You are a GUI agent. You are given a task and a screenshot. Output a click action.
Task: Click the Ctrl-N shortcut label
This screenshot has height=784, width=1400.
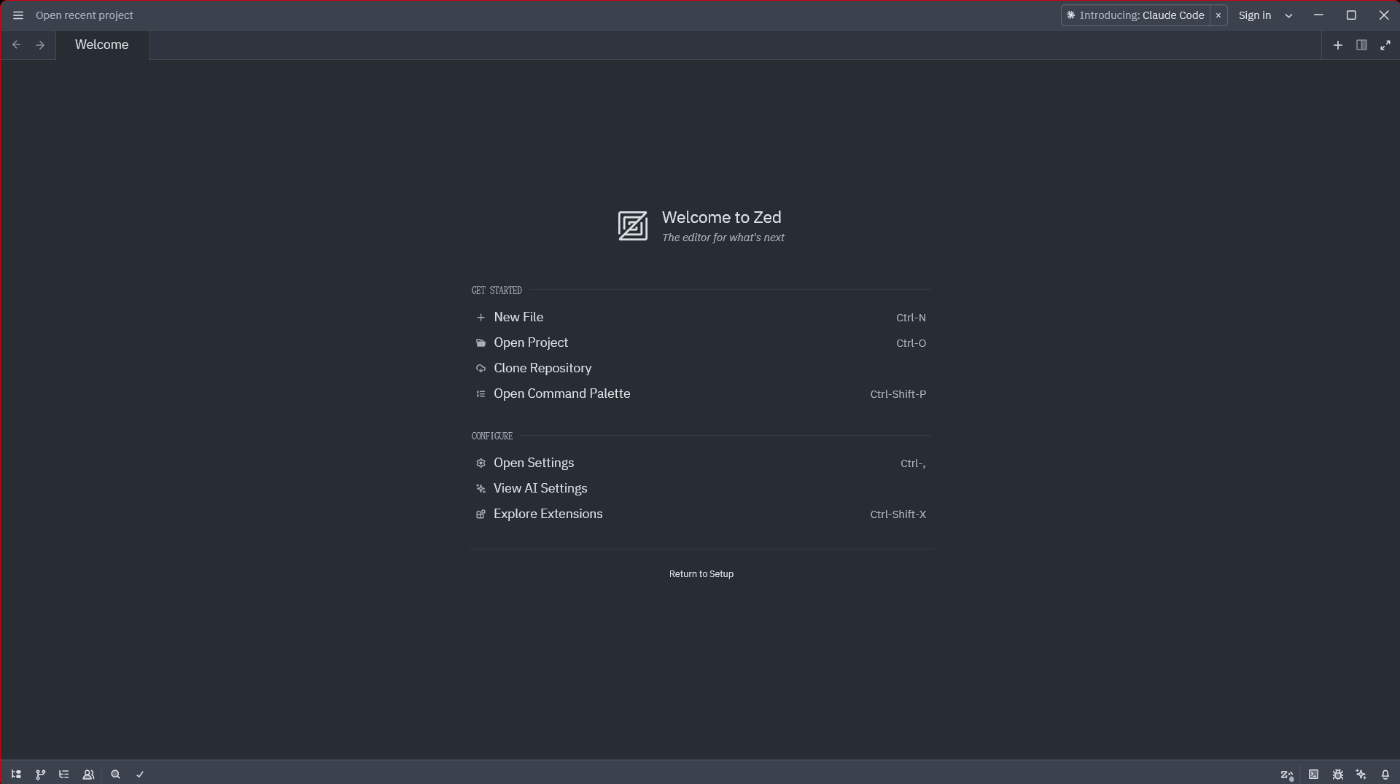click(911, 318)
